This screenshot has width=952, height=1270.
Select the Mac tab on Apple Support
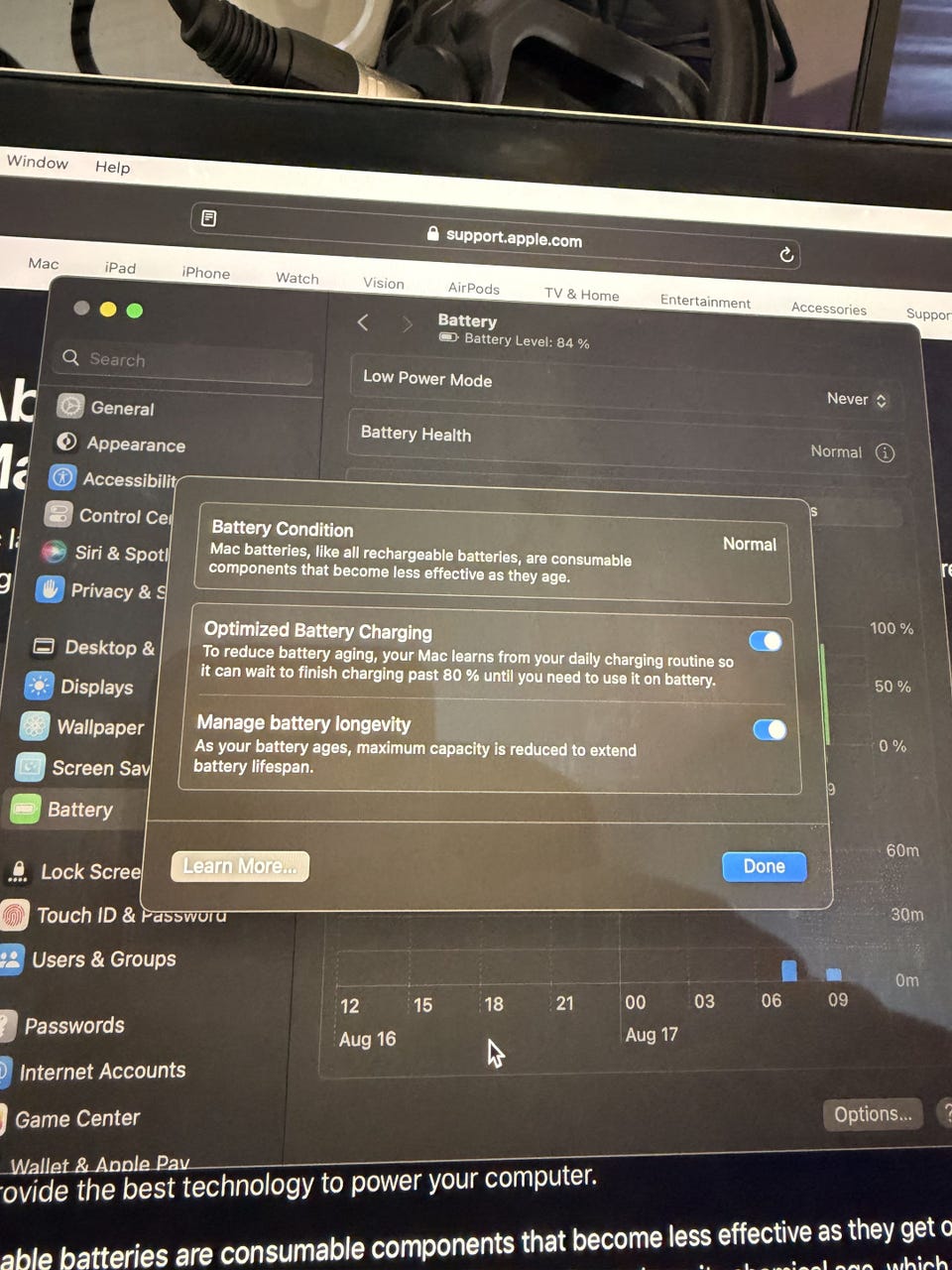pos(44,263)
